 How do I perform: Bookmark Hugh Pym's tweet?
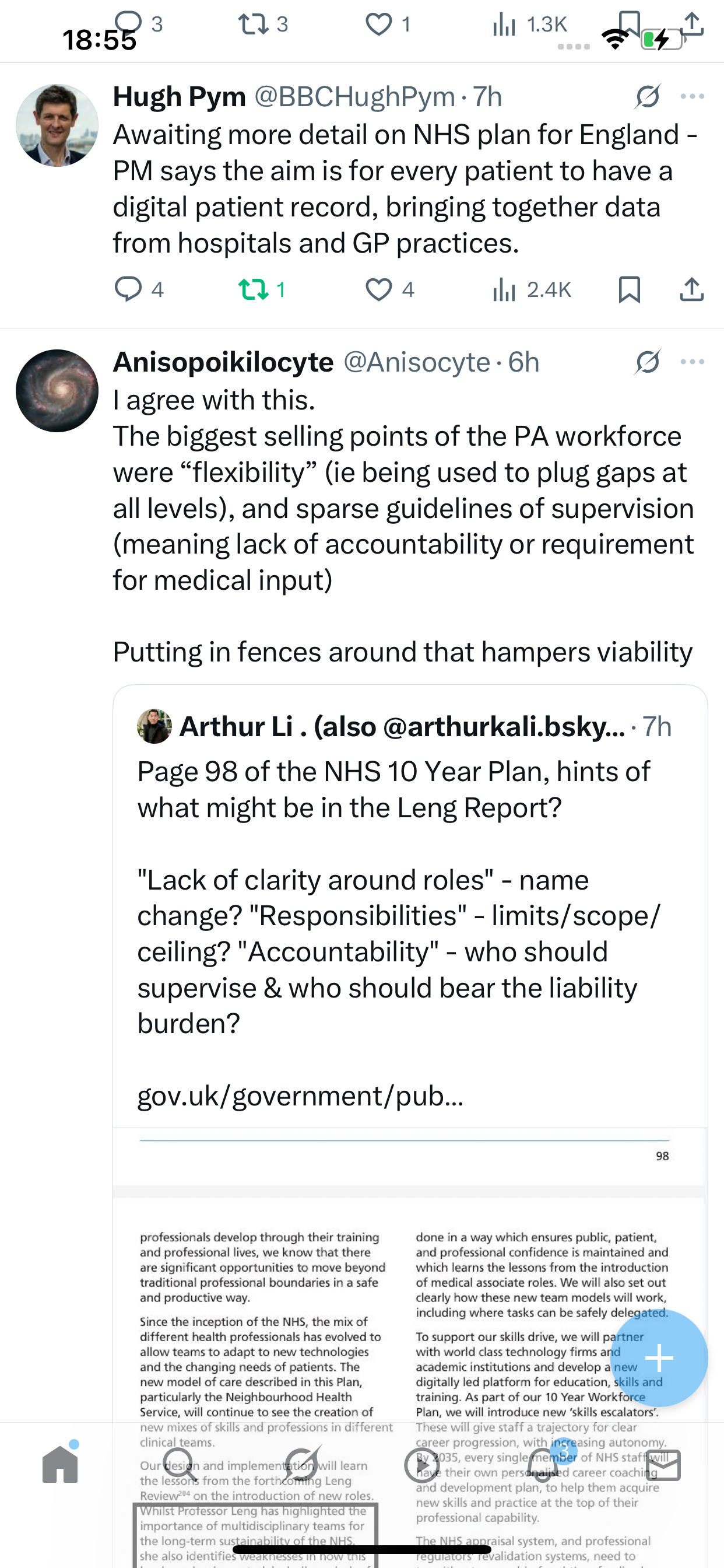click(629, 289)
